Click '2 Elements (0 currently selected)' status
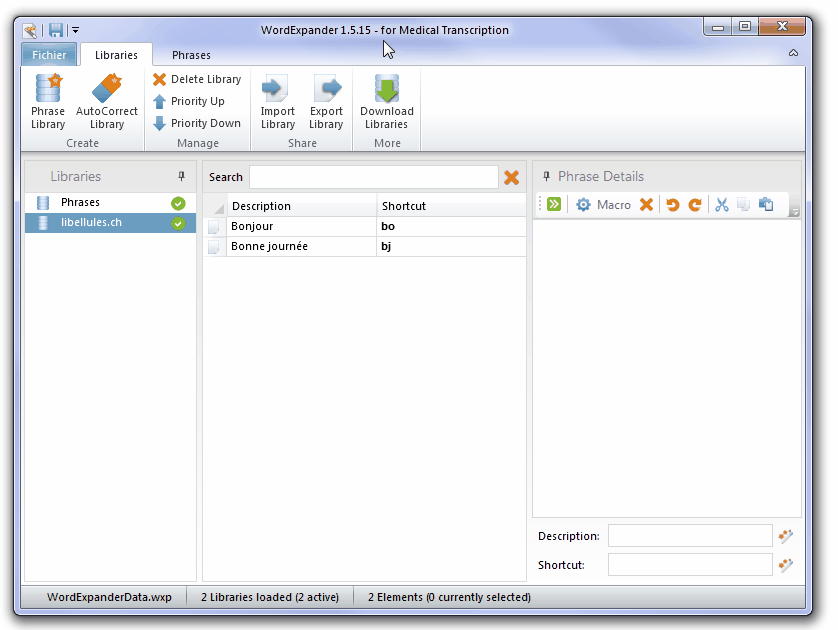Viewport: 838px width, 630px height. [x=449, y=597]
